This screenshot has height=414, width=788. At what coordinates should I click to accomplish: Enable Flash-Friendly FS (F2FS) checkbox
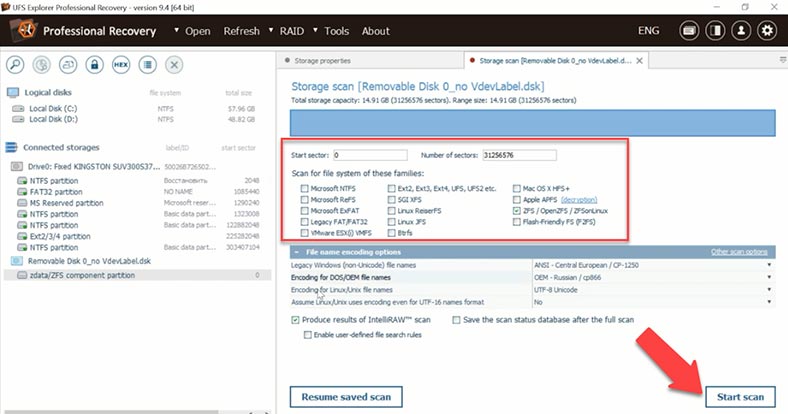(x=517, y=222)
